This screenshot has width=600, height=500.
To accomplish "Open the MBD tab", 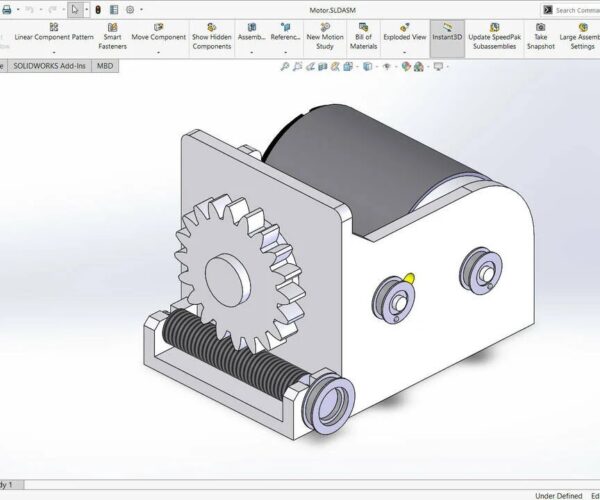I will pos(105,65).
